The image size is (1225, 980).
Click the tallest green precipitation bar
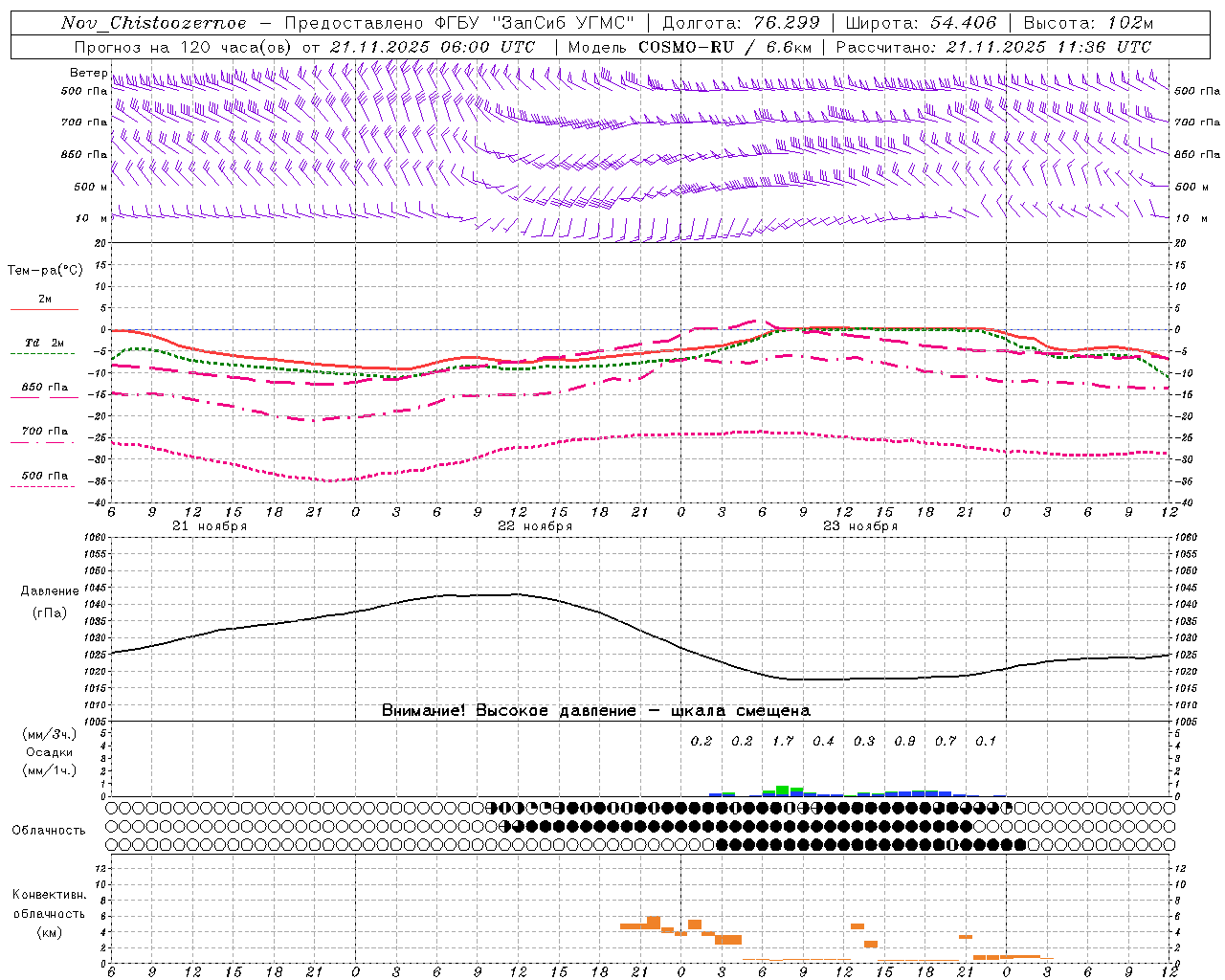point(783,791)
